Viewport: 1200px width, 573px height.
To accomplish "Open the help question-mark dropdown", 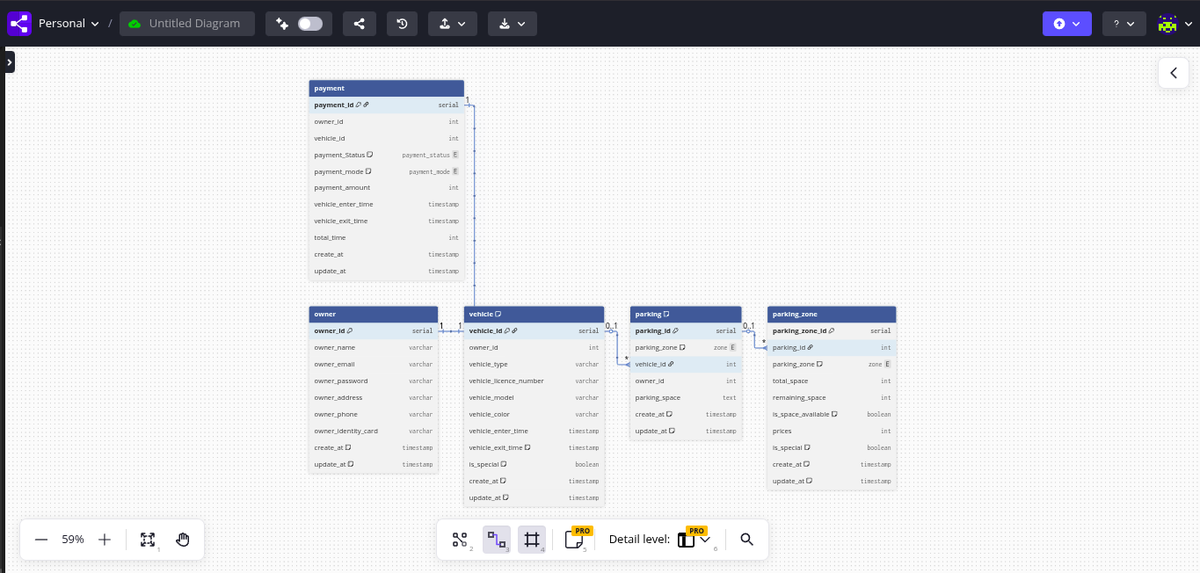I will [1124, 23].
